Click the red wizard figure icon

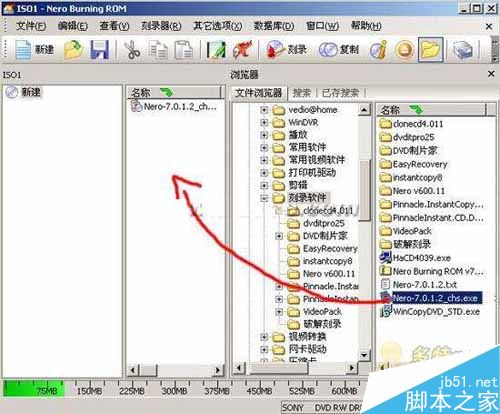click(x=242, y=50)
